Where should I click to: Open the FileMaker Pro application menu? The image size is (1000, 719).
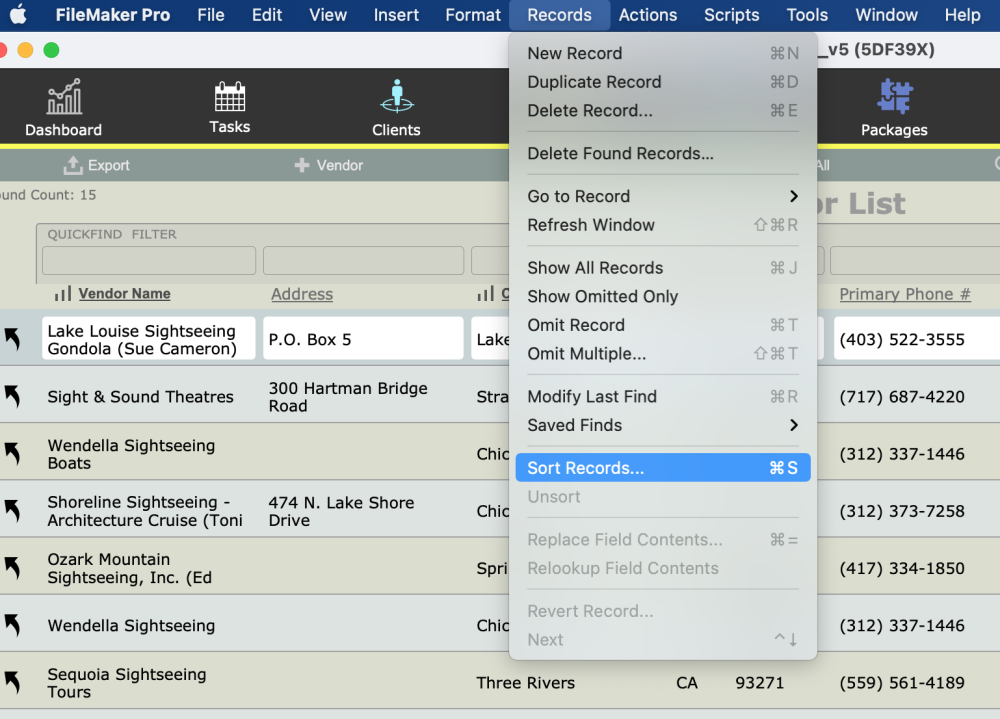113,15
